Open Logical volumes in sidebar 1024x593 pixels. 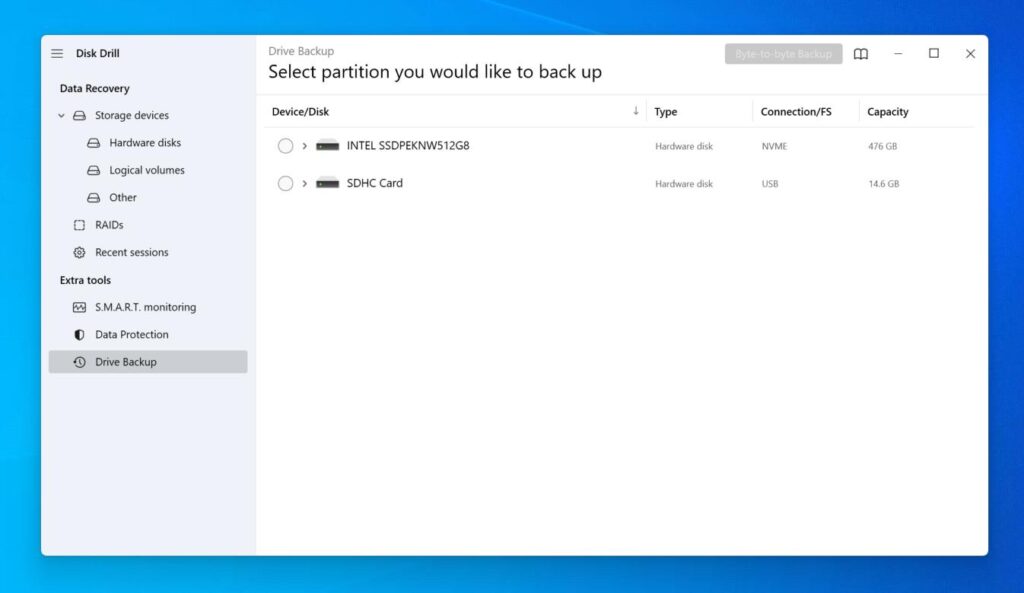click(x=147, y=170)
